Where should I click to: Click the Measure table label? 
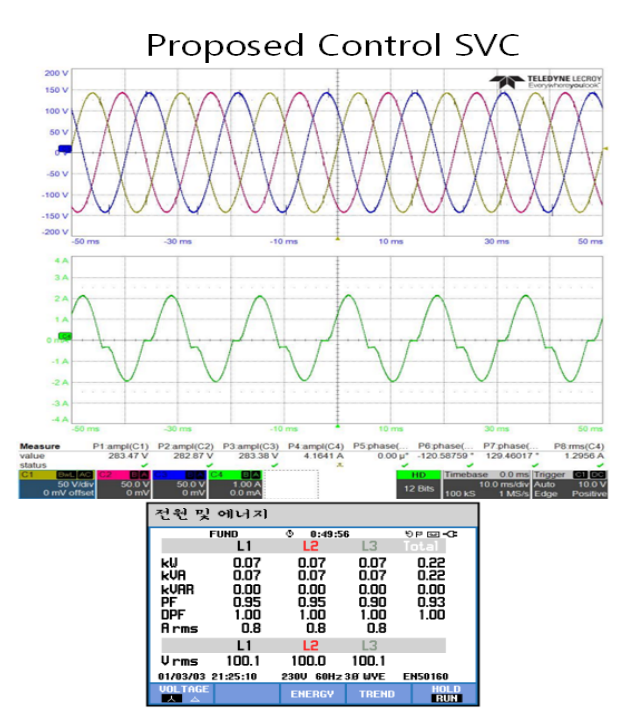pos(40,446)
